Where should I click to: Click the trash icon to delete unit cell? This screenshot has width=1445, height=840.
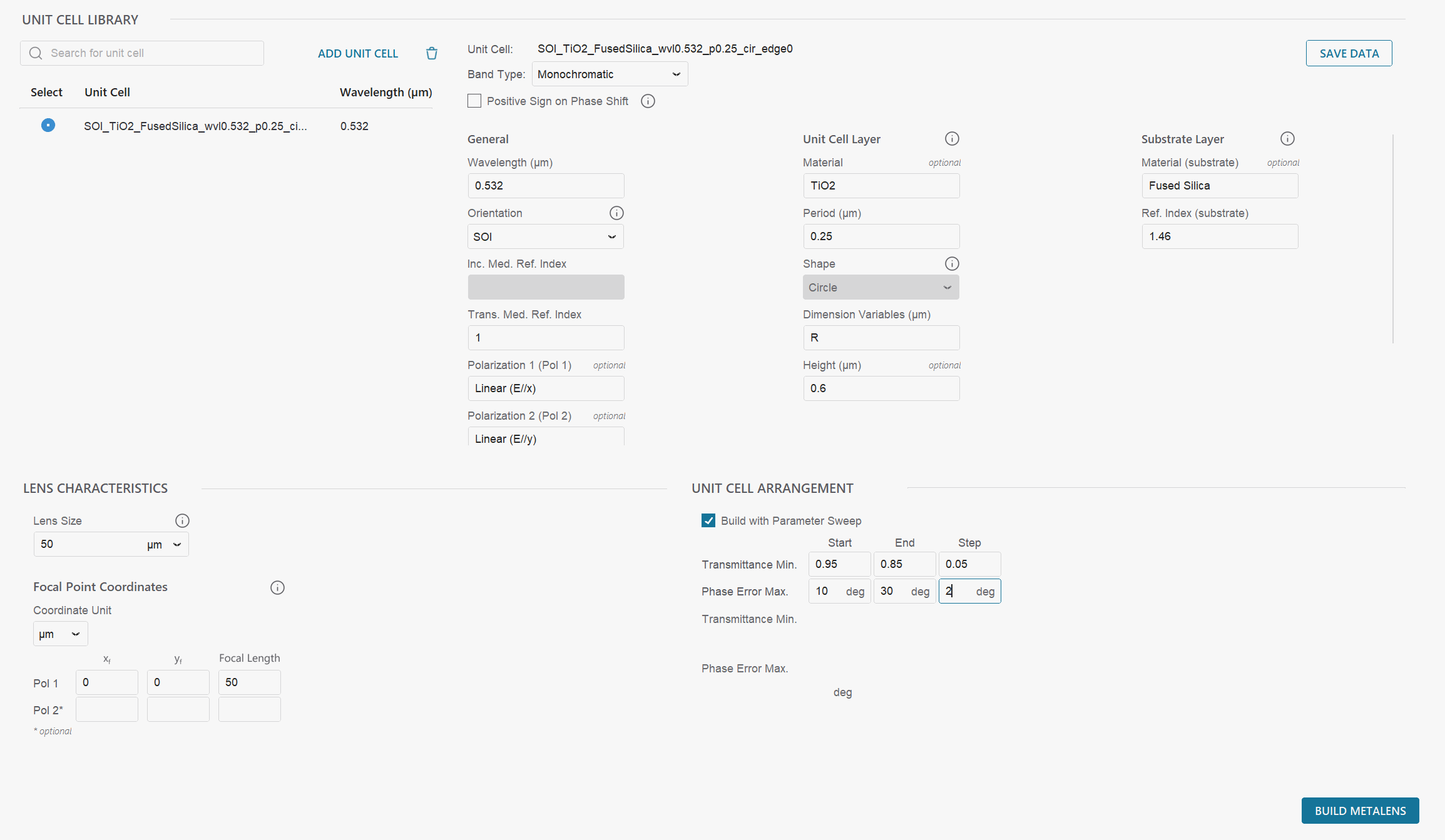pyautogui.click(x=432, y=53)
